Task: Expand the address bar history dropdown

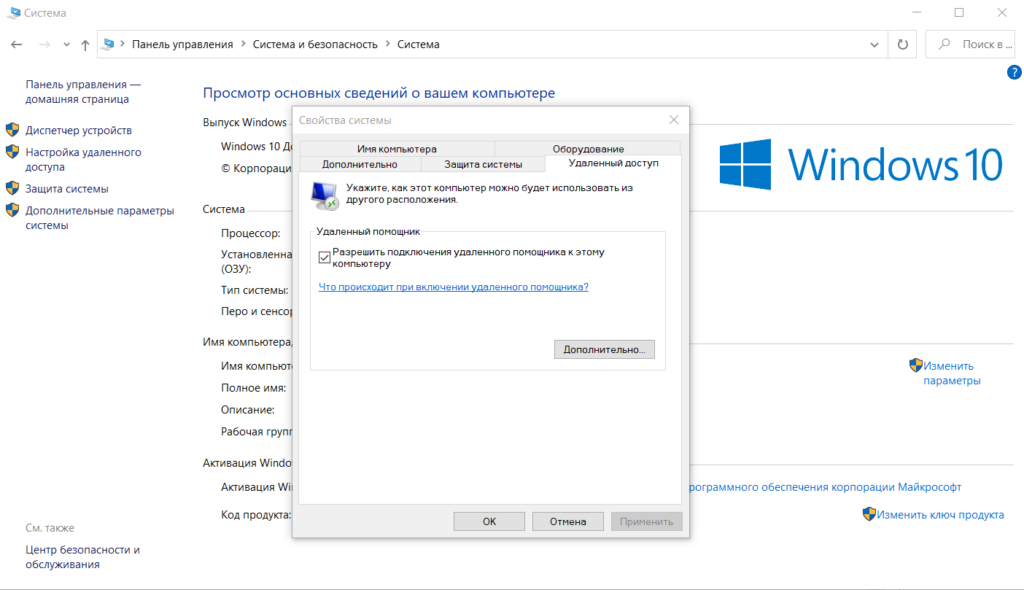Action: 875,45
